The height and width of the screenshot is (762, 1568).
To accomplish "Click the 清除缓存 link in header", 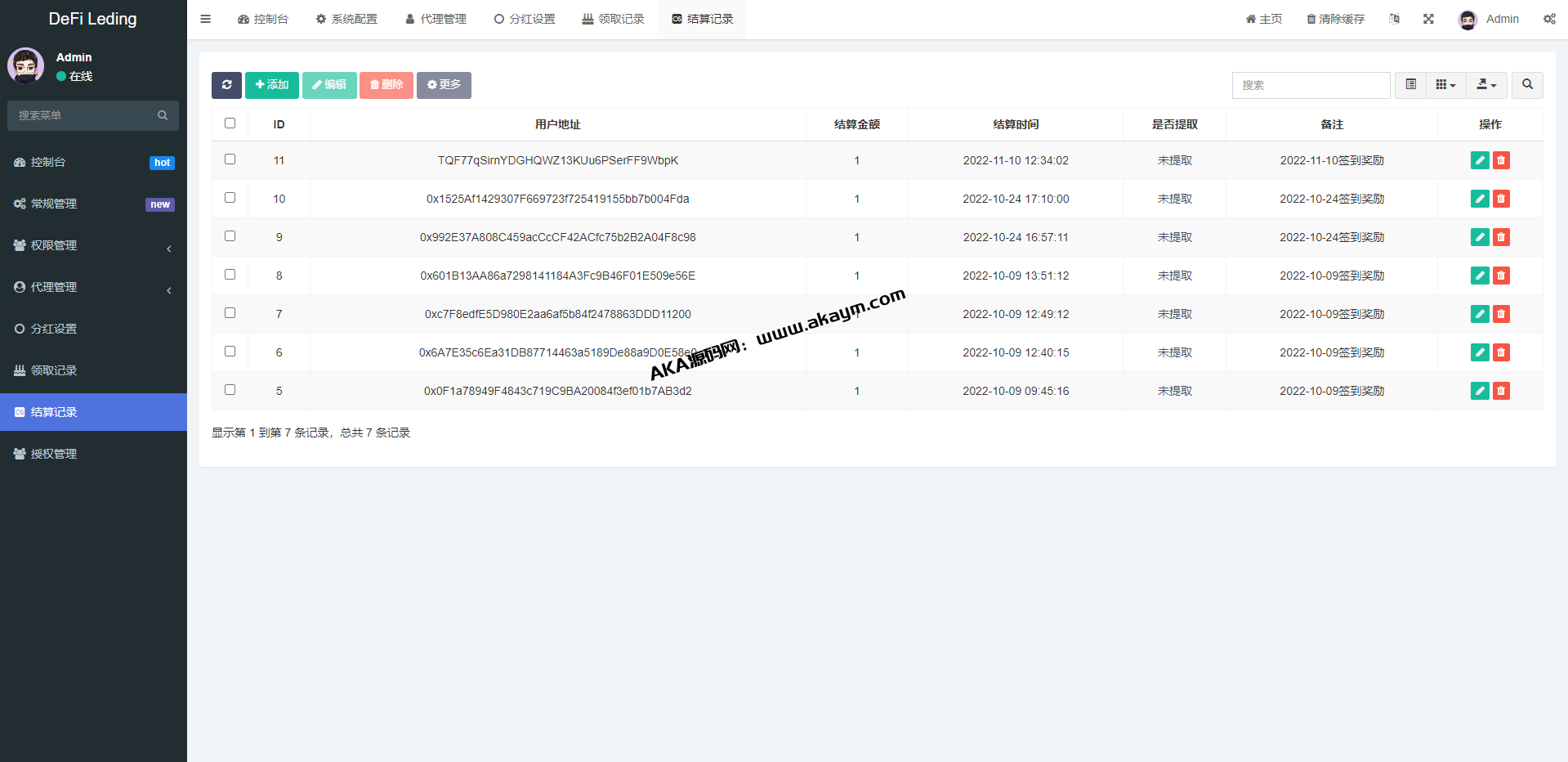I will [1335, 19].
